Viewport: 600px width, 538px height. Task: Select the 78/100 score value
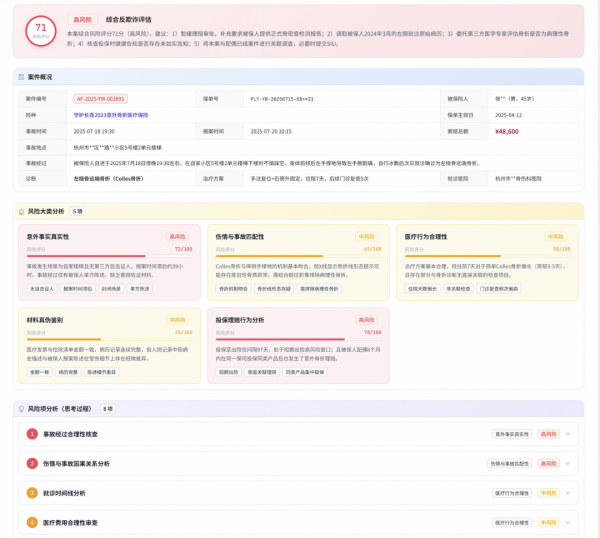coord(373,332)
